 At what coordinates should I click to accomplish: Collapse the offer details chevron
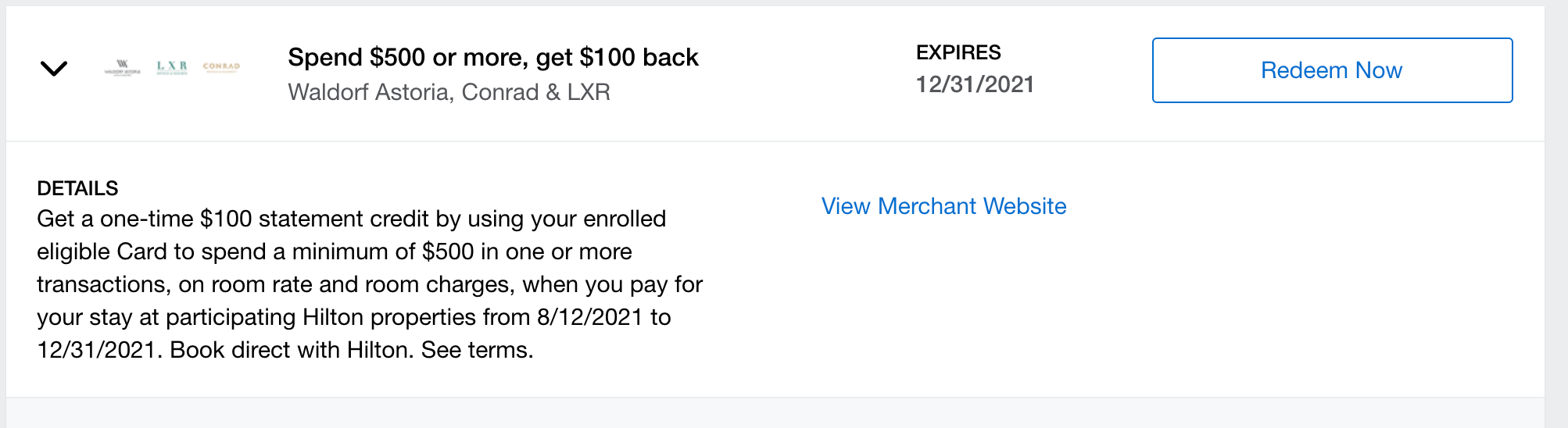pos(53,69)
